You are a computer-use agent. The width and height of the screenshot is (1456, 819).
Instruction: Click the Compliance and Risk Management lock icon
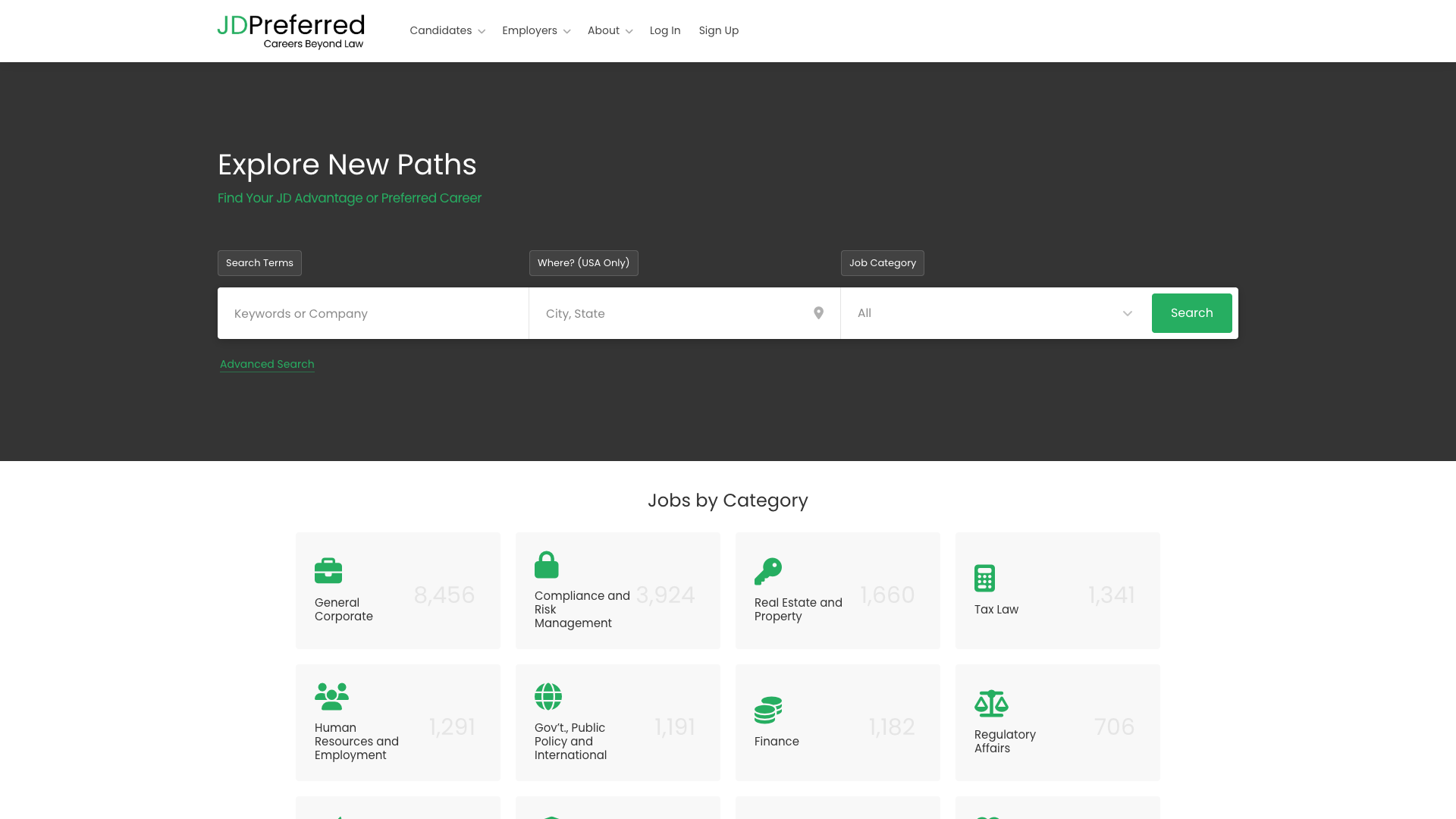[546, 565]
